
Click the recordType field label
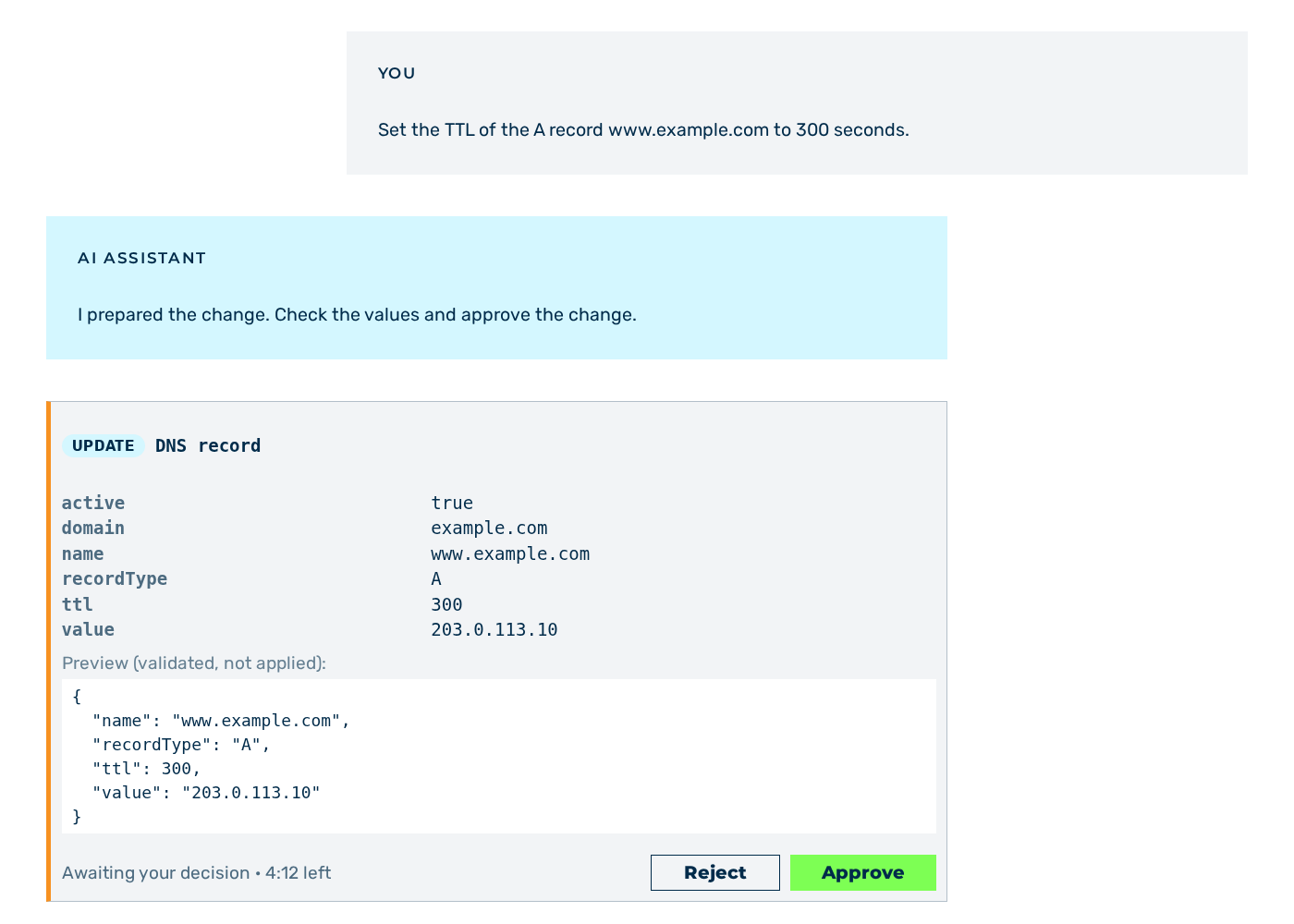coord(115,578)
